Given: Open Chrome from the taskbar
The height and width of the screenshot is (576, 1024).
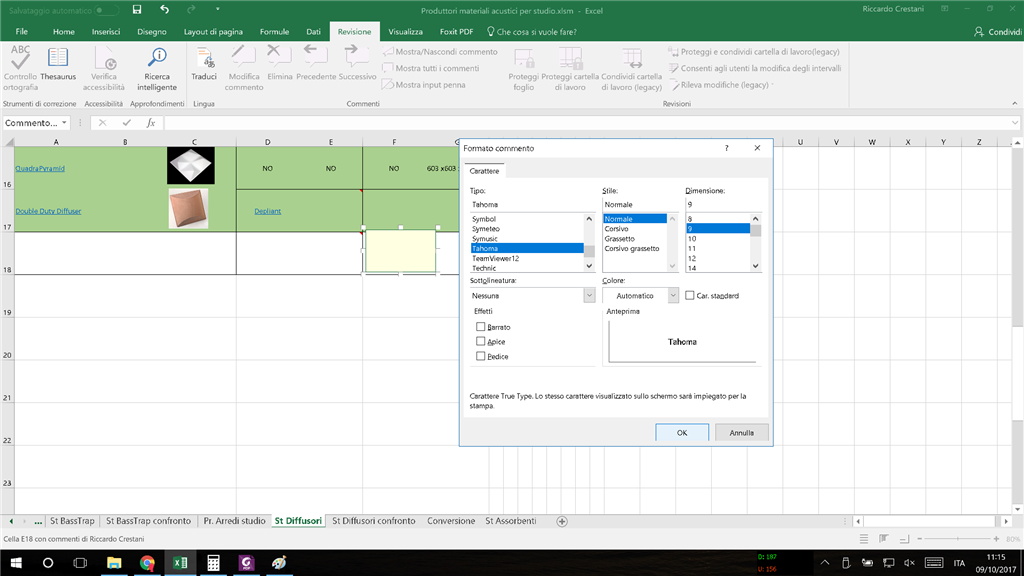Looking at the screenshot, I should point(147,562).
